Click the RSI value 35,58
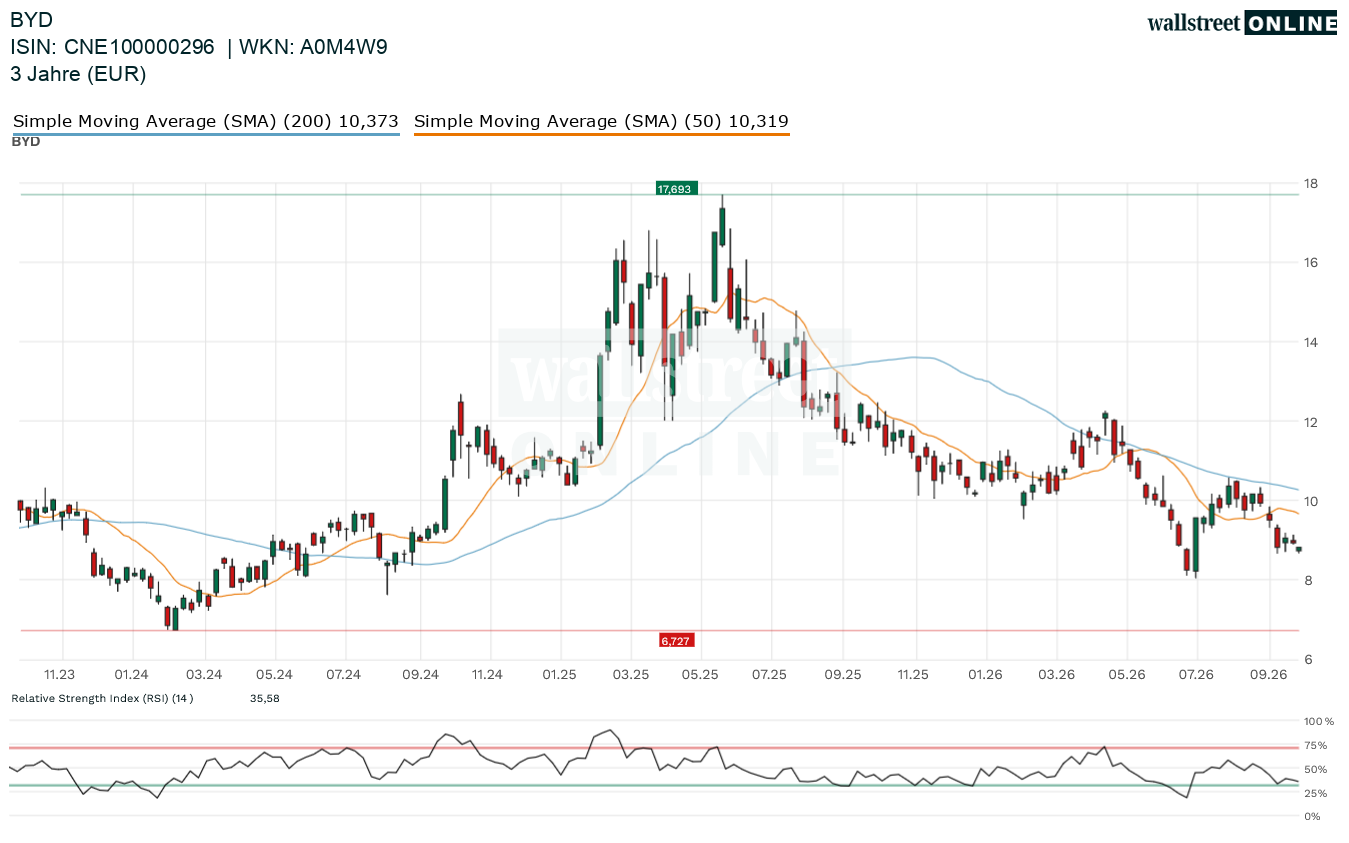 coord(265,698)
